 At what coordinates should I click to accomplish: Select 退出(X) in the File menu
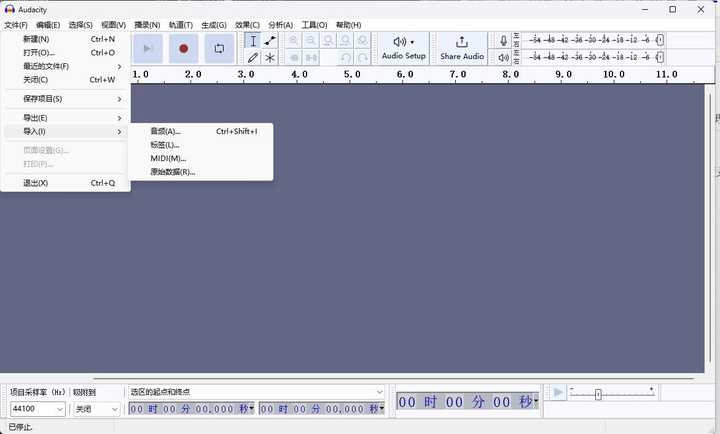65,183
